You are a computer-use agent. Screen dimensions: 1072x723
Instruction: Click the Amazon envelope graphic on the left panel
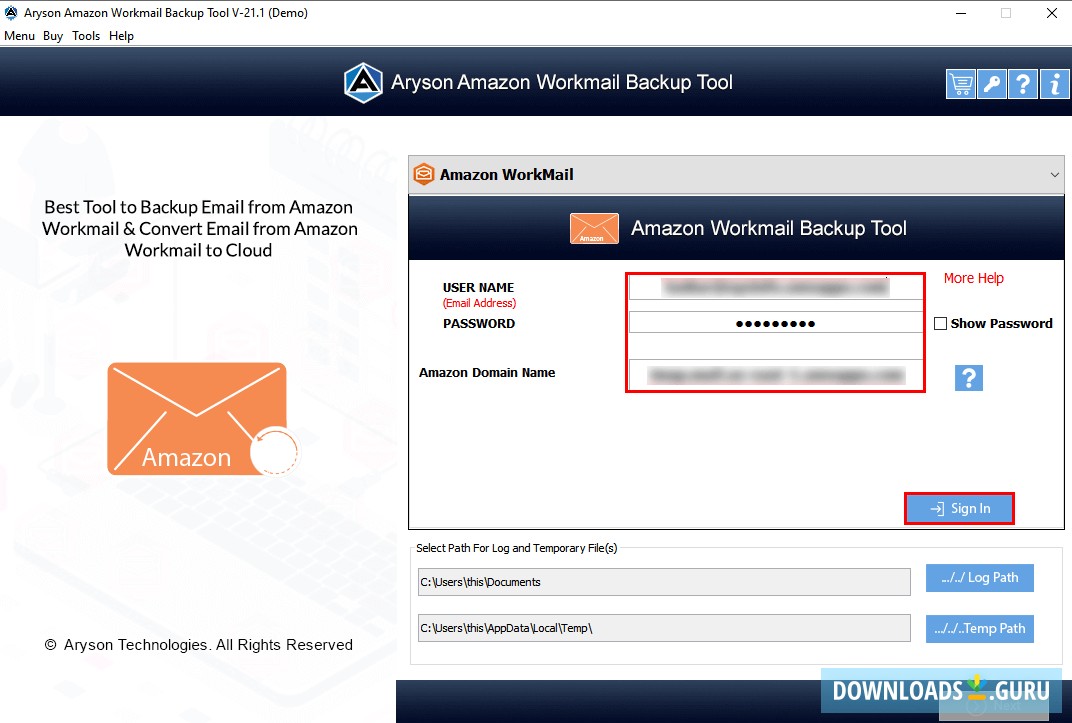coord(197,417)
